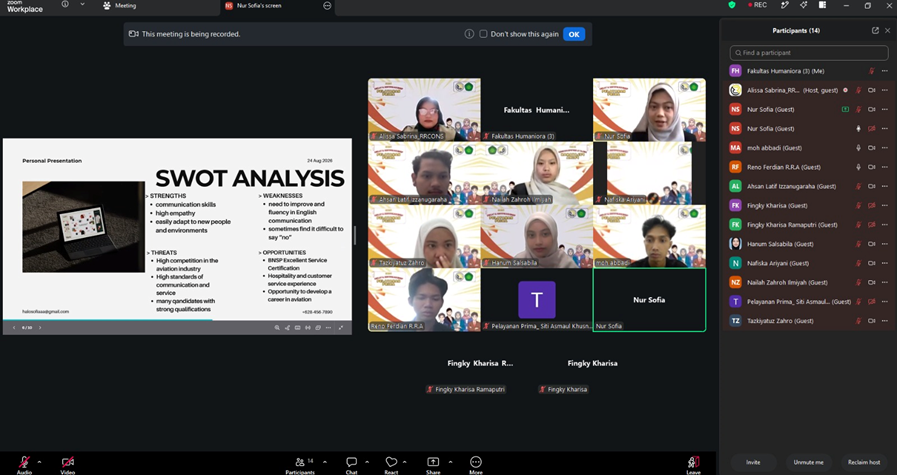
Task: Select Nur Sofia's highlighted video tile
Action: point(649,300)
